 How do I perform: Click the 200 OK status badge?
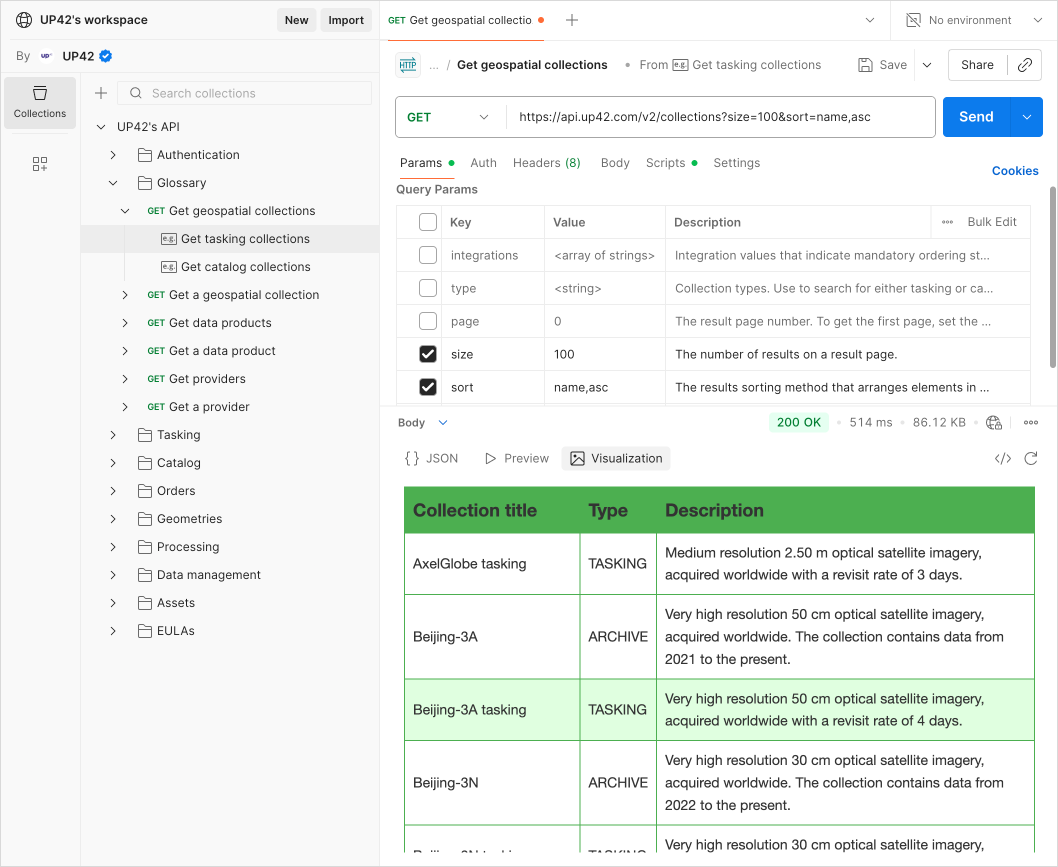point(798,422)
